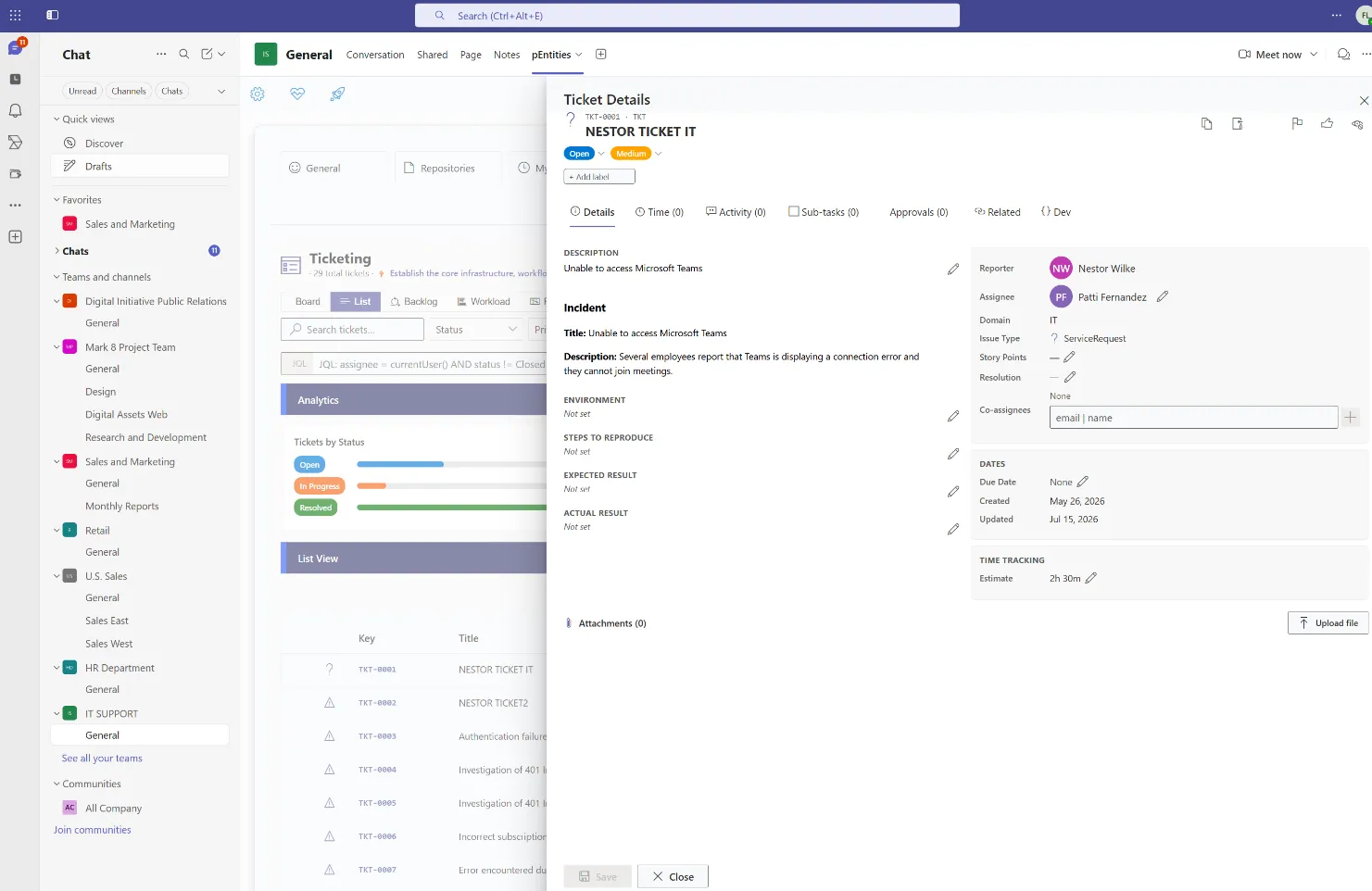Click the co-assignees email input field
The height and width of the screenshot is (891, 1372).
tap(1193, 418)
